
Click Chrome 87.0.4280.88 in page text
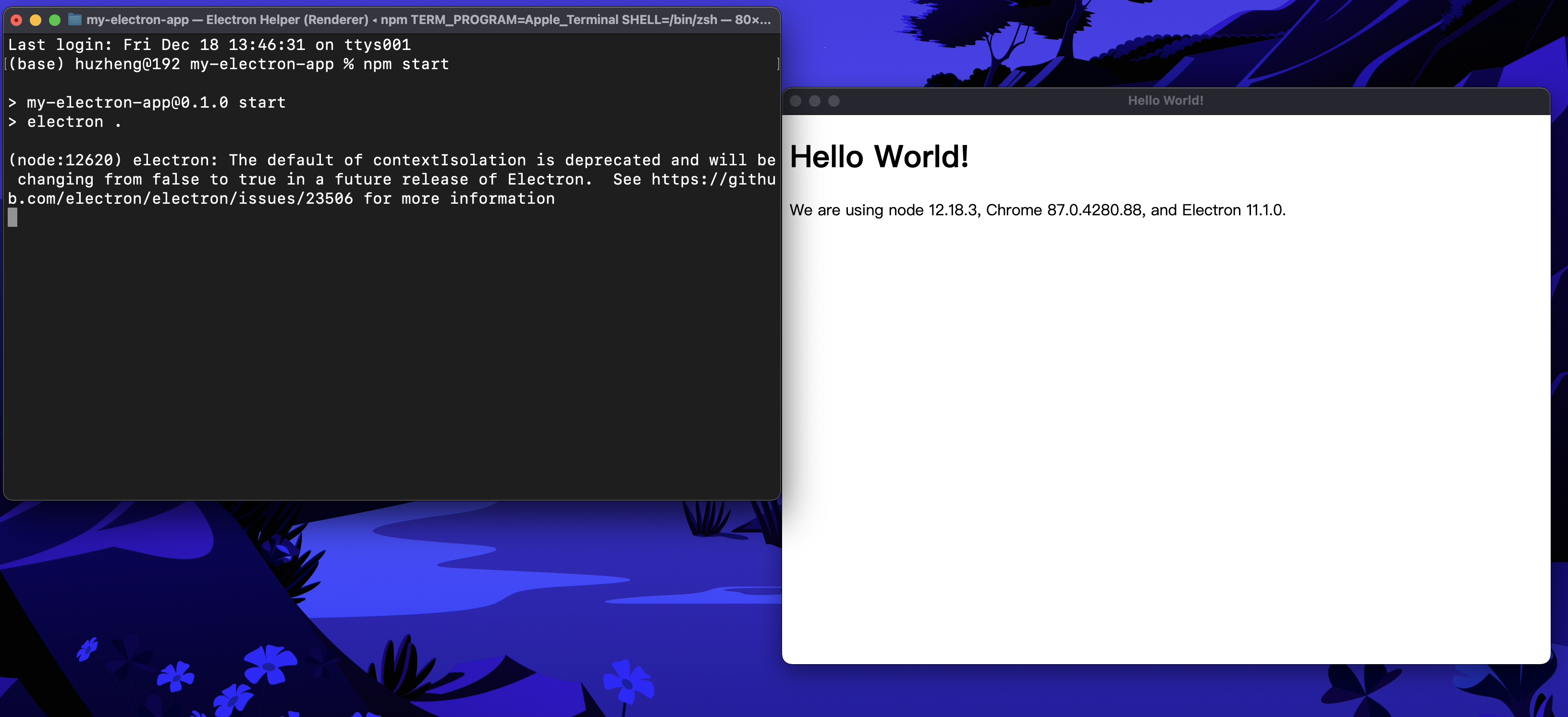1064,210
